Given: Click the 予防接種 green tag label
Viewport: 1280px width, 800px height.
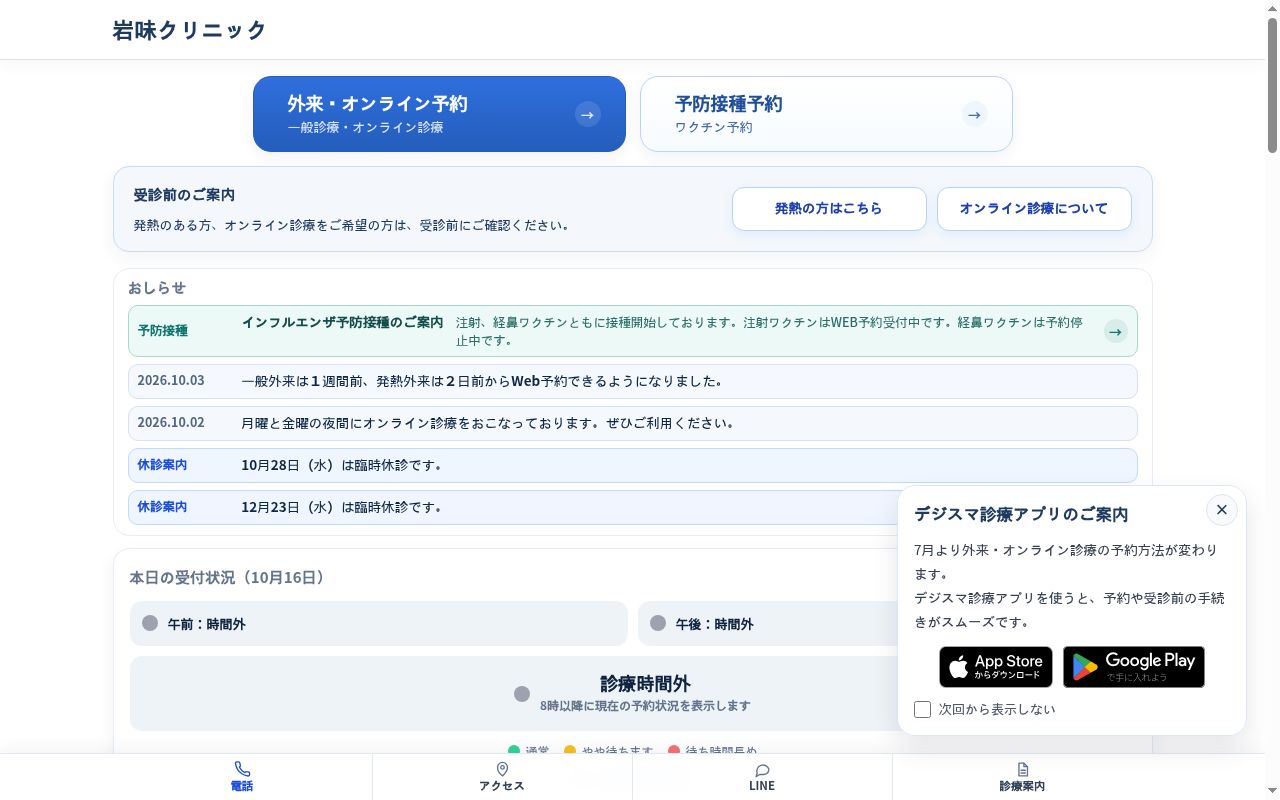Looking at the screenshot, I should click(163, 331).
